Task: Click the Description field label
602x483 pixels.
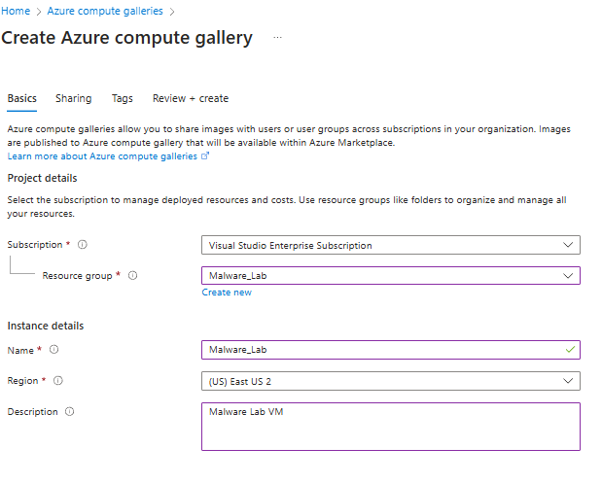Action: [33, 412]
